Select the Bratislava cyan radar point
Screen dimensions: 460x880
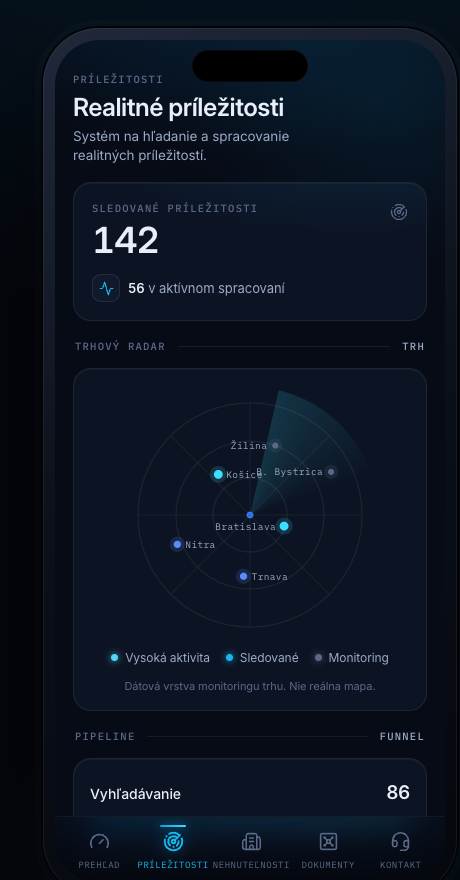coord(284,526)
